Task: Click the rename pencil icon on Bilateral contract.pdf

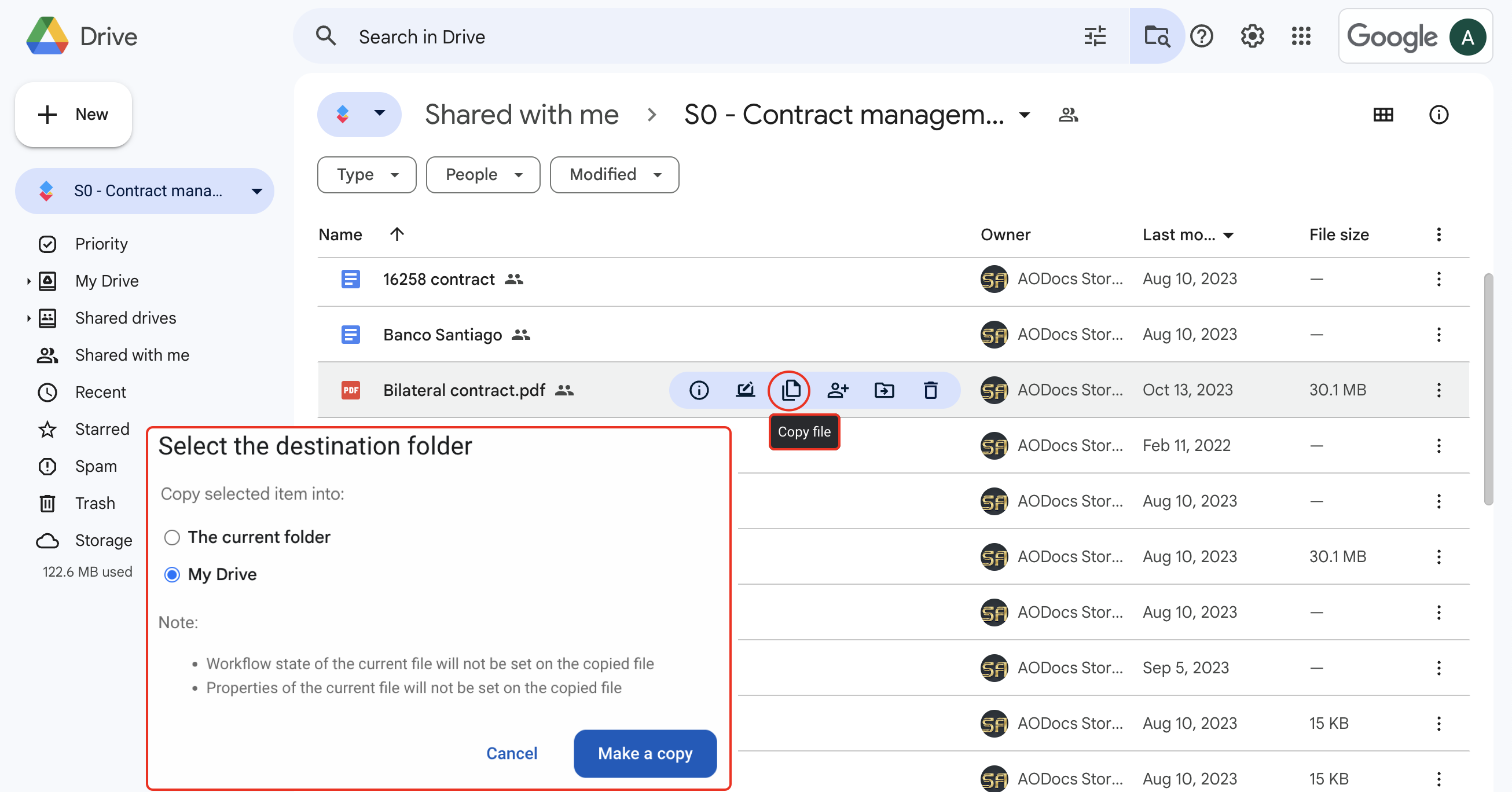Action: tap(745, 390)
